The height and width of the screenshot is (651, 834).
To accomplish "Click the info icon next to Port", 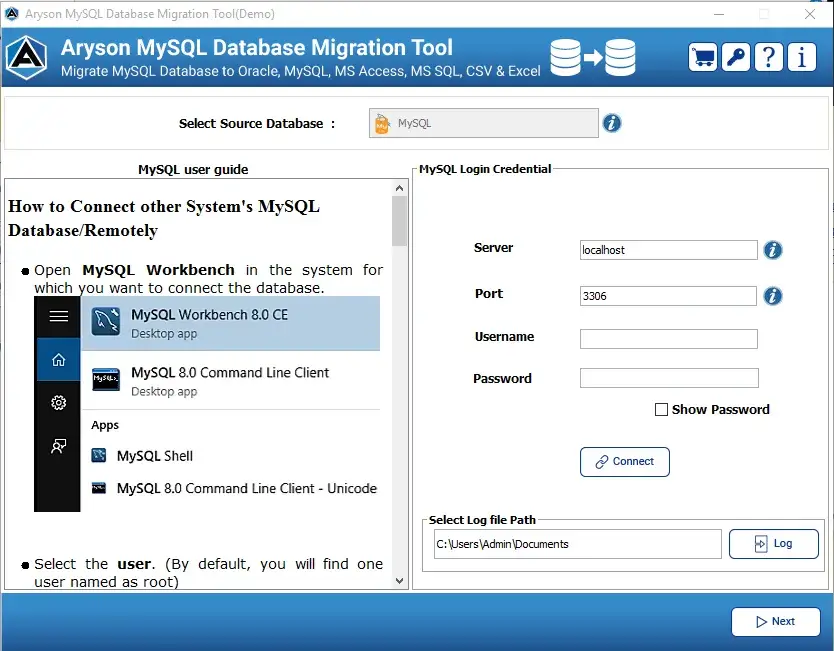I will (x=773, y=296).
